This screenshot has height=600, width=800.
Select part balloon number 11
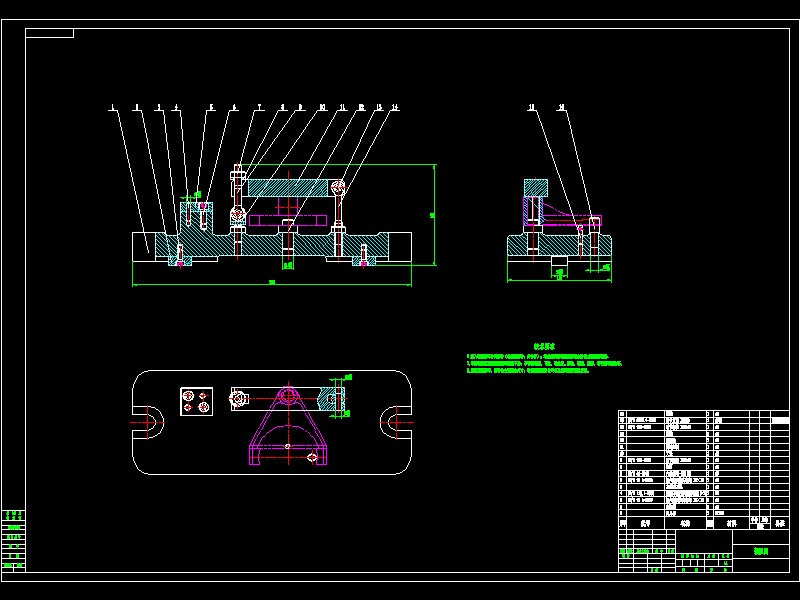342,108
